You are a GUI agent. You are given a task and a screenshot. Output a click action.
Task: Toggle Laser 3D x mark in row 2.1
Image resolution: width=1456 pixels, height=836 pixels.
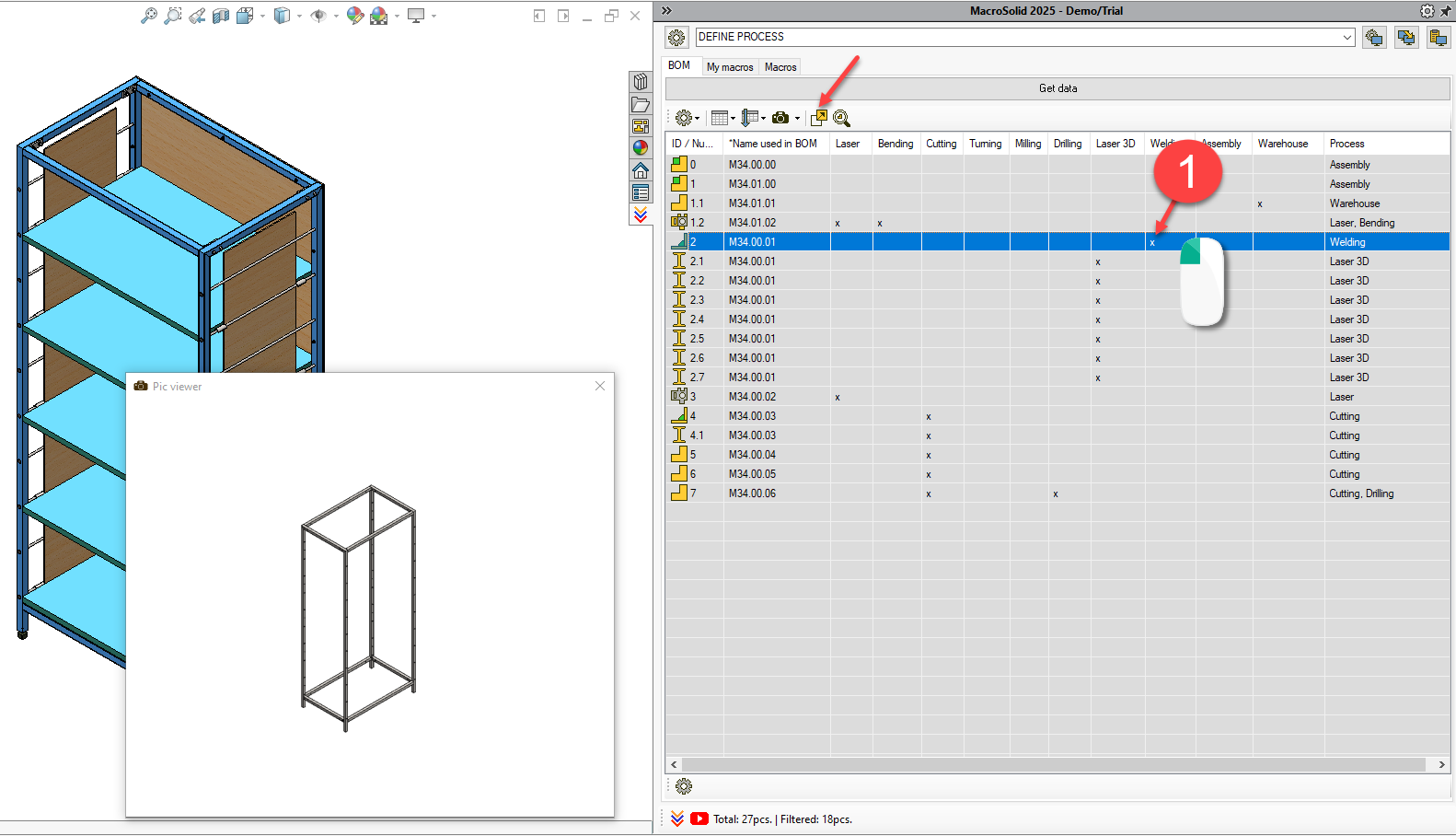point(1098,262)
